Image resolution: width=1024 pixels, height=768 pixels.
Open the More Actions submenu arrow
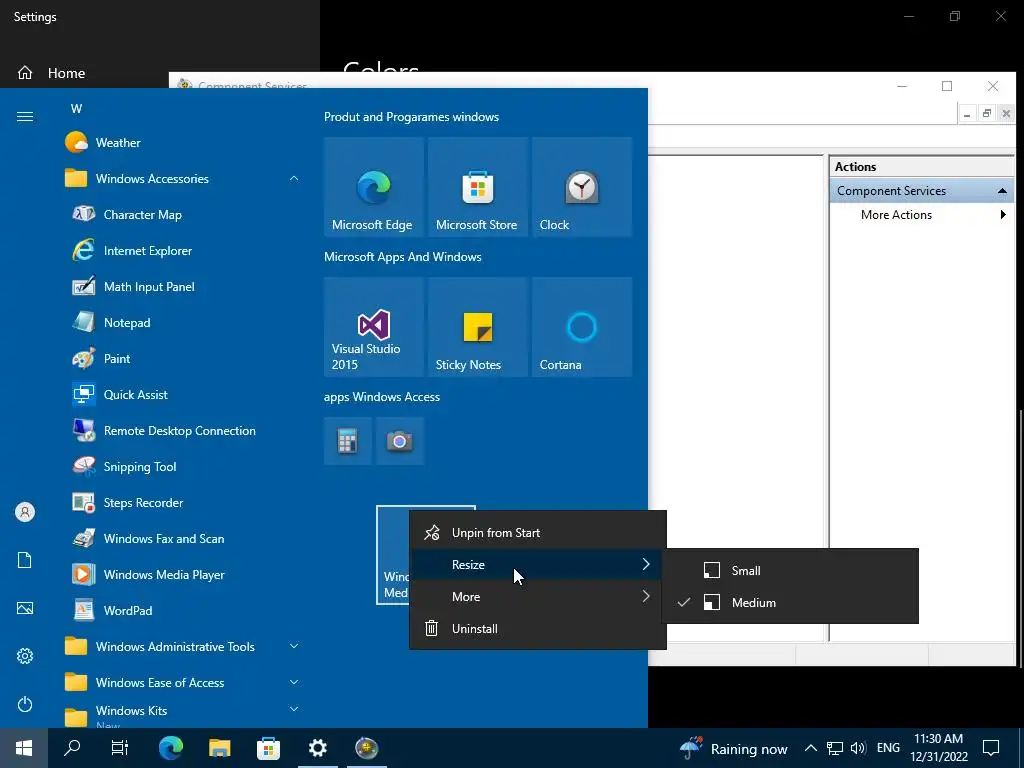[x=1003, y=214]
